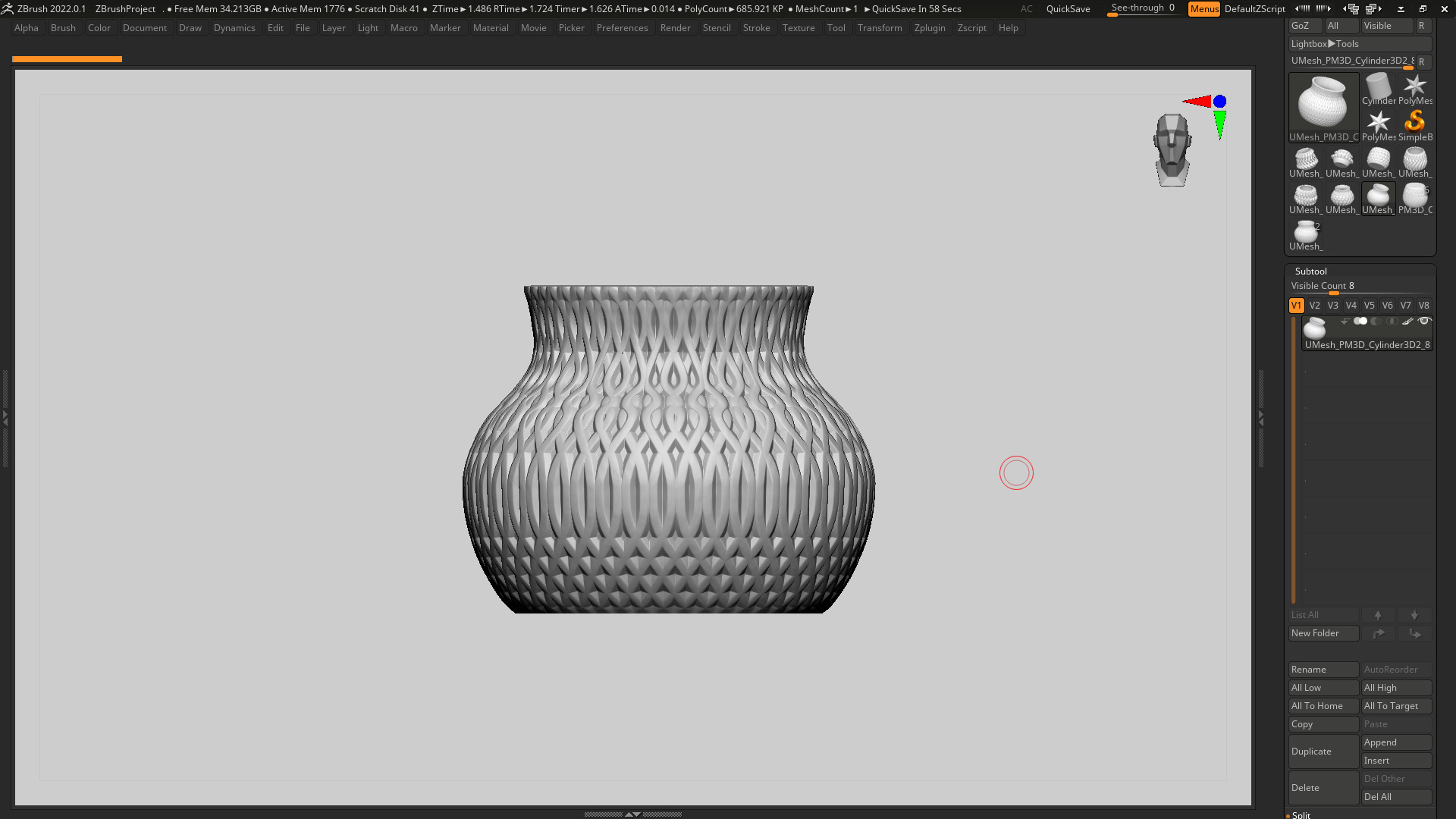This screenshot has width=1456, height=819.
Task: Click the subtool arrow start-group icon
Action: click(x=1345, y=322)
